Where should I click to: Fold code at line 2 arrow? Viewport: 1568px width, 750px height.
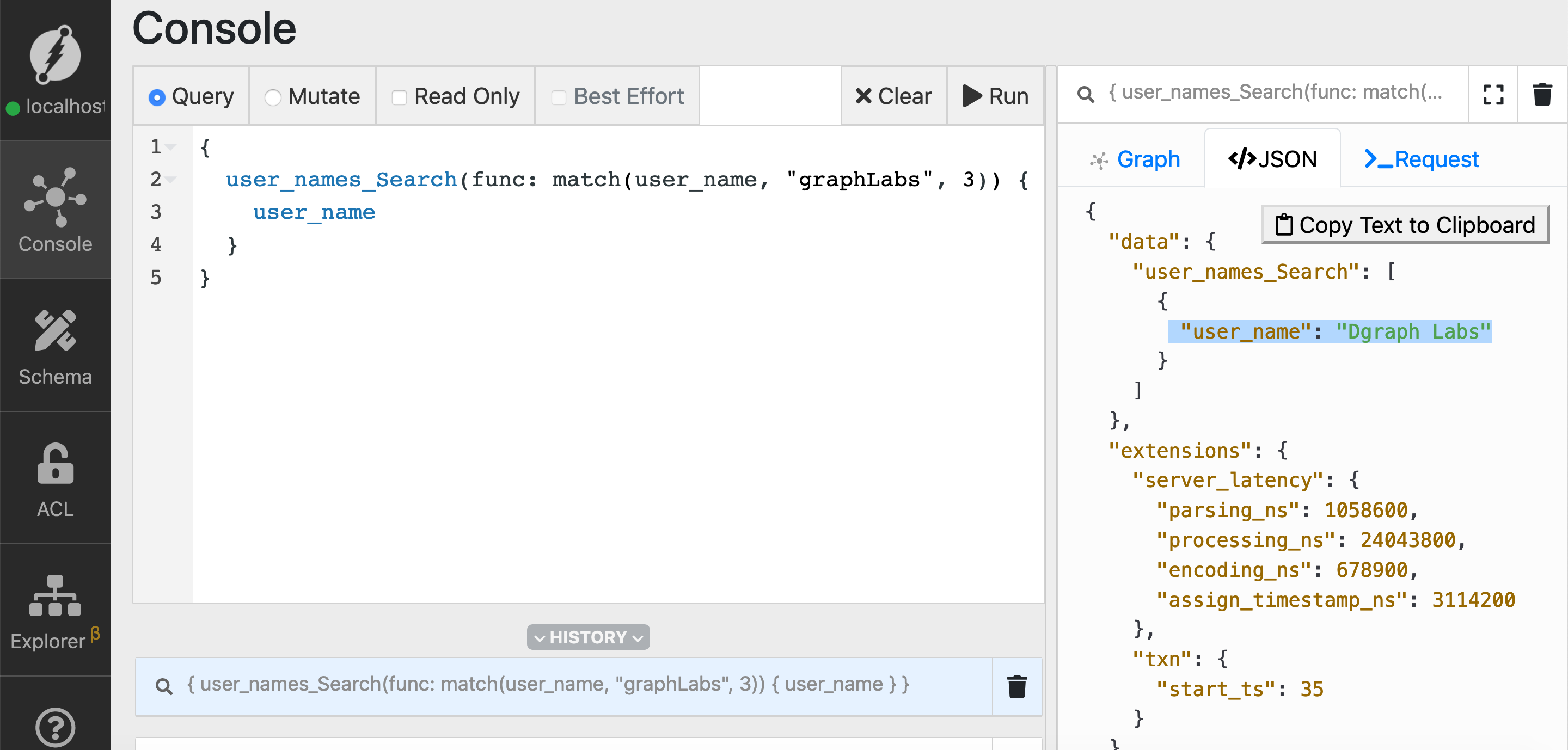(171, 180)
